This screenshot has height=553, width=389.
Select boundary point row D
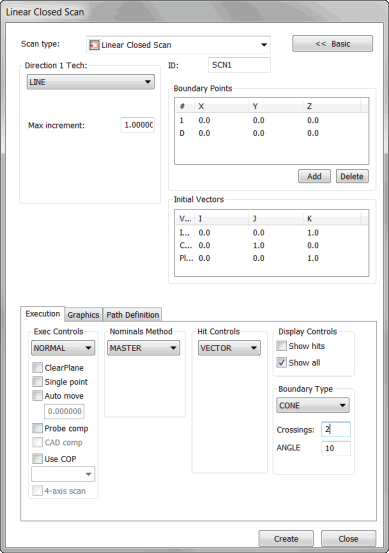pyautogui.click(x=271, y=133)
